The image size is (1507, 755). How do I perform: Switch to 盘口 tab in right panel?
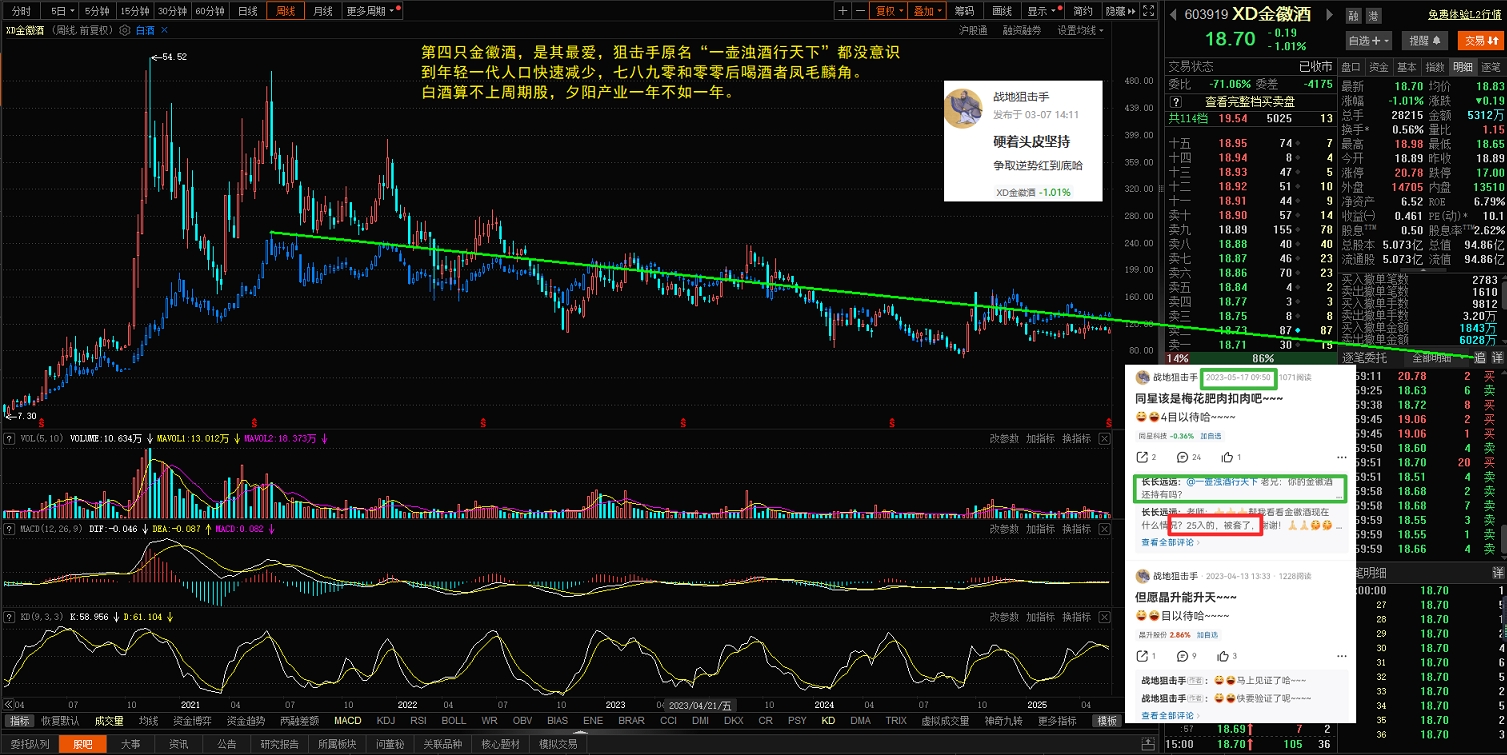pyautogui.click(x=1350, y=66)
